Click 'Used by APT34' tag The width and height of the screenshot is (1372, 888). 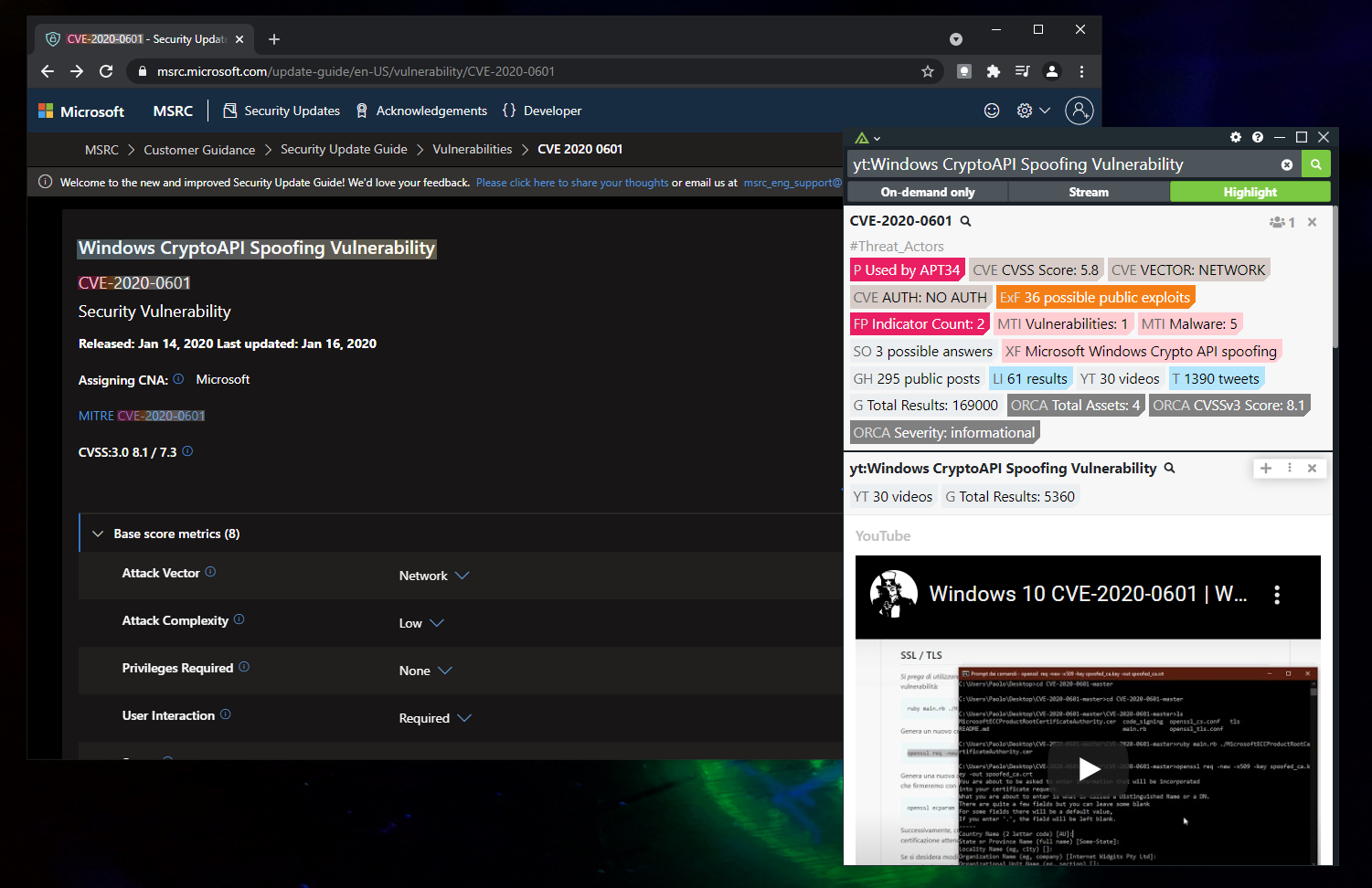pos(907,270)
